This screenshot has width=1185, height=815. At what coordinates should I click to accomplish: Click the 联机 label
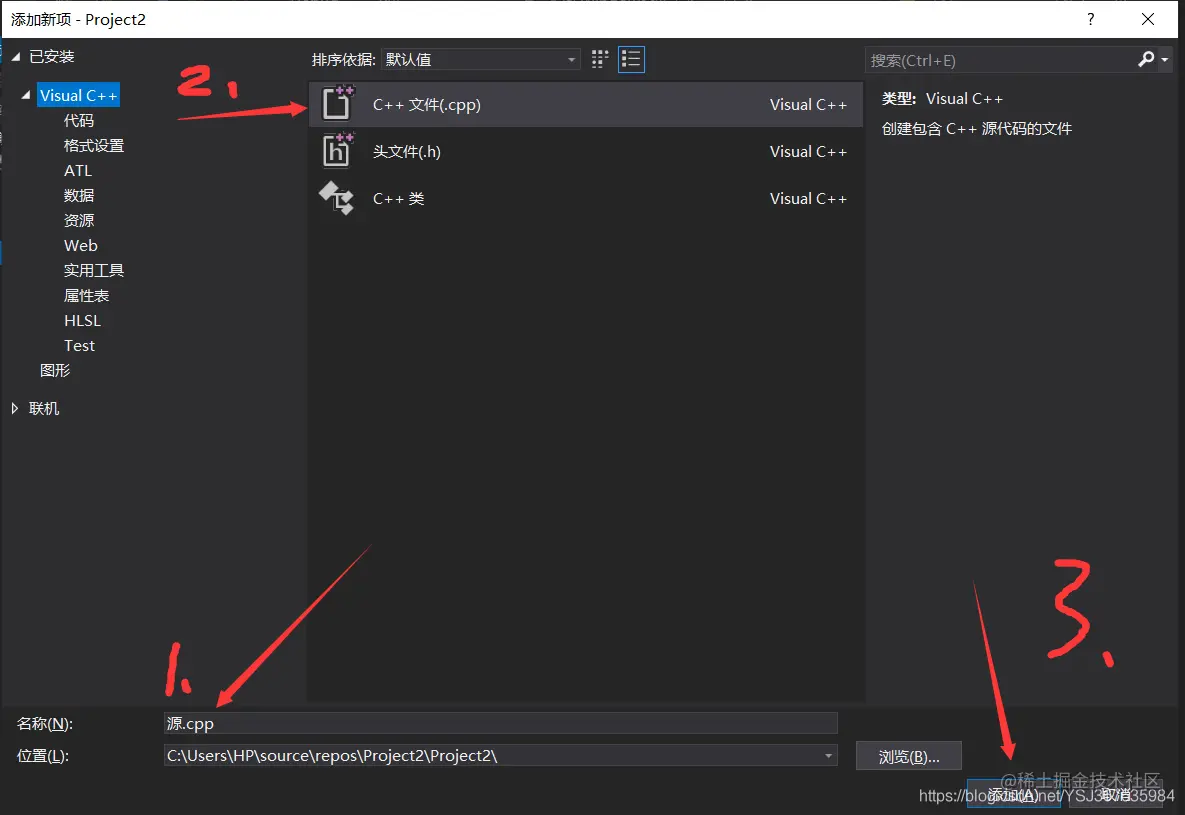(44, 408)
